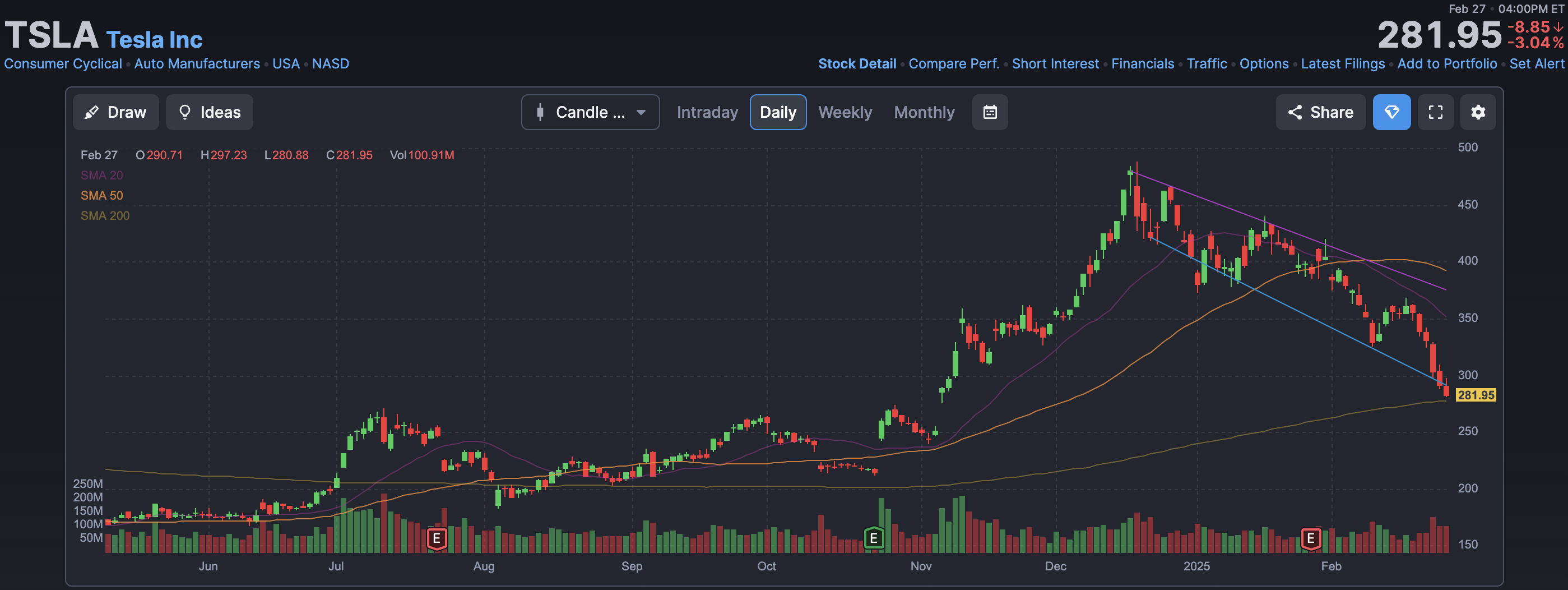Open the NASD exchange link
The height and width of the screenshot is (590, 1568).
331,64
